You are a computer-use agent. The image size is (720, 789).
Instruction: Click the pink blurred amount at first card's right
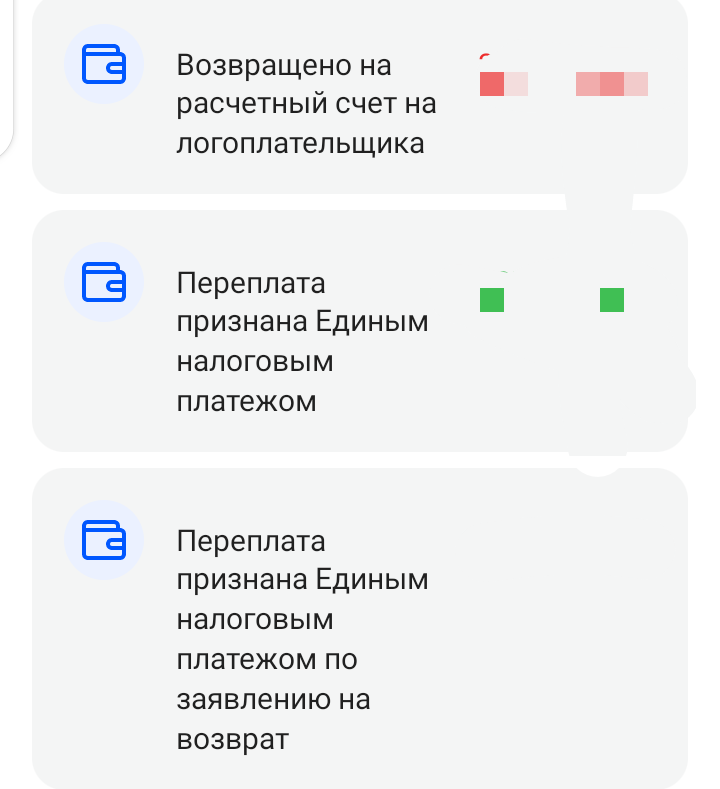(x=612, y=84)
